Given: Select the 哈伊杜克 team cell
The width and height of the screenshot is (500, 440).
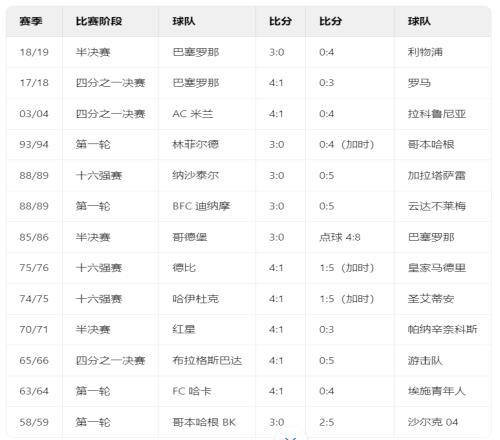Looking at the screenshot, I should 196,299.
